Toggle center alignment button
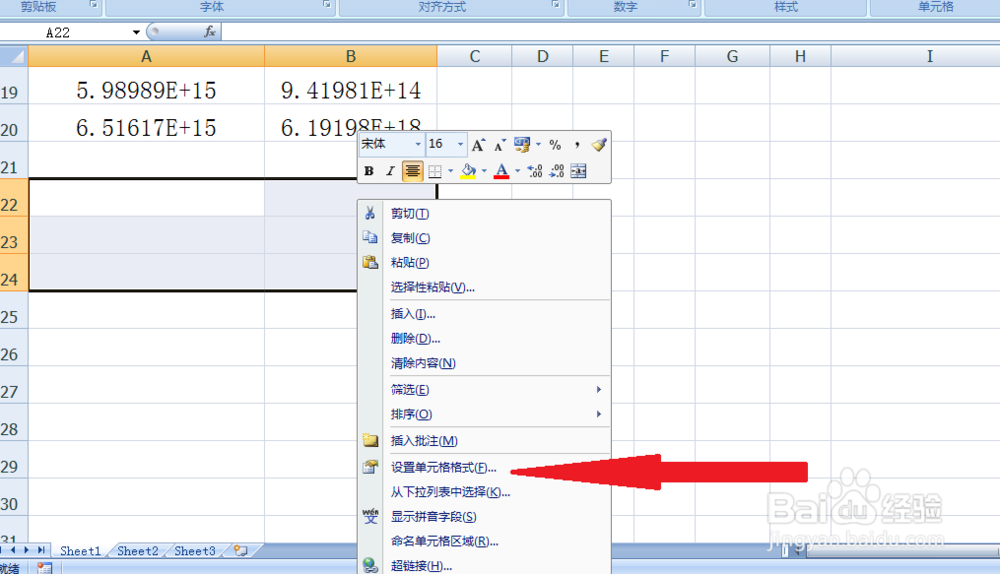 click(x=413, y=171)
